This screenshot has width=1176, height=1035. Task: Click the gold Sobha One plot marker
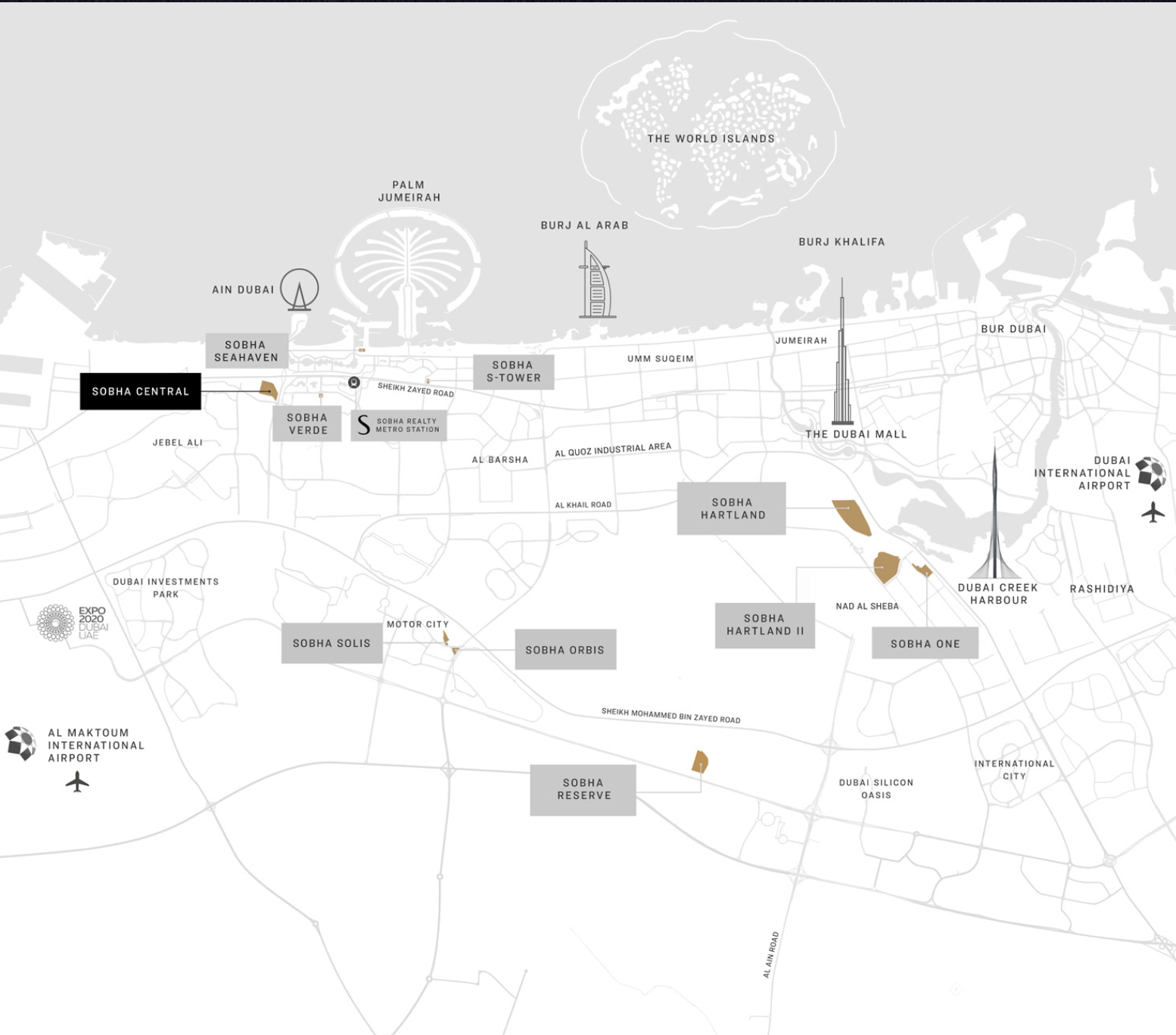click(x=922, y=570)
